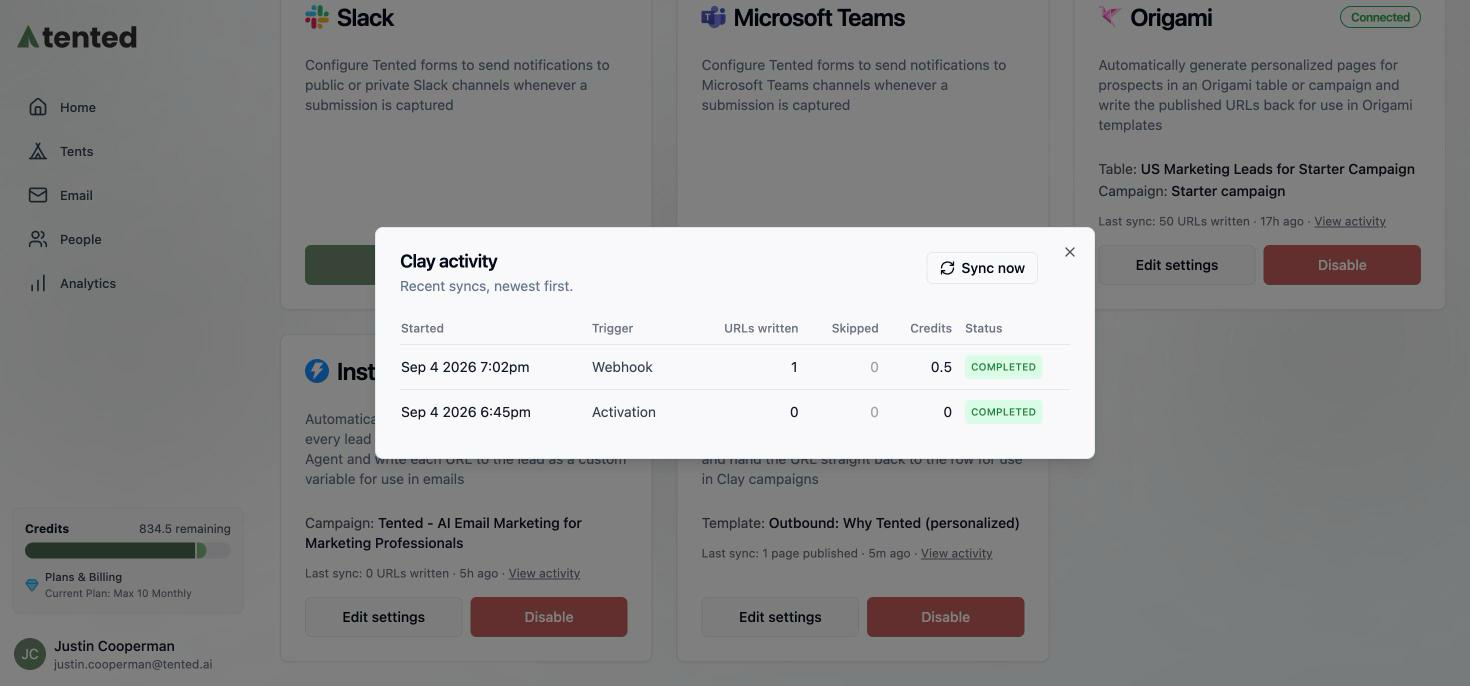Click the Connected badge on Origami

pyautogui.click(x=1380, y=17)
